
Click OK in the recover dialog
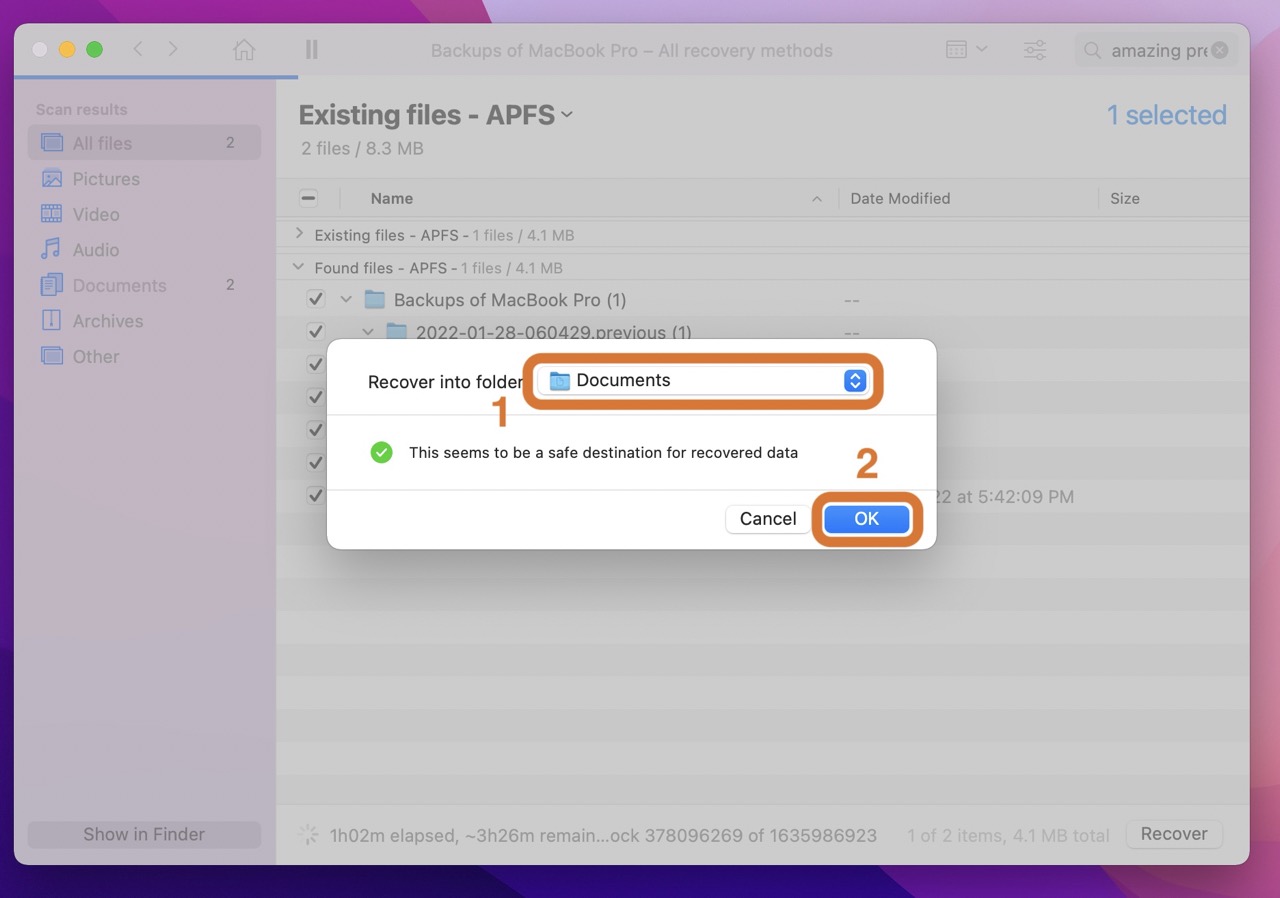pyautogui.click(x=866, y=518)
